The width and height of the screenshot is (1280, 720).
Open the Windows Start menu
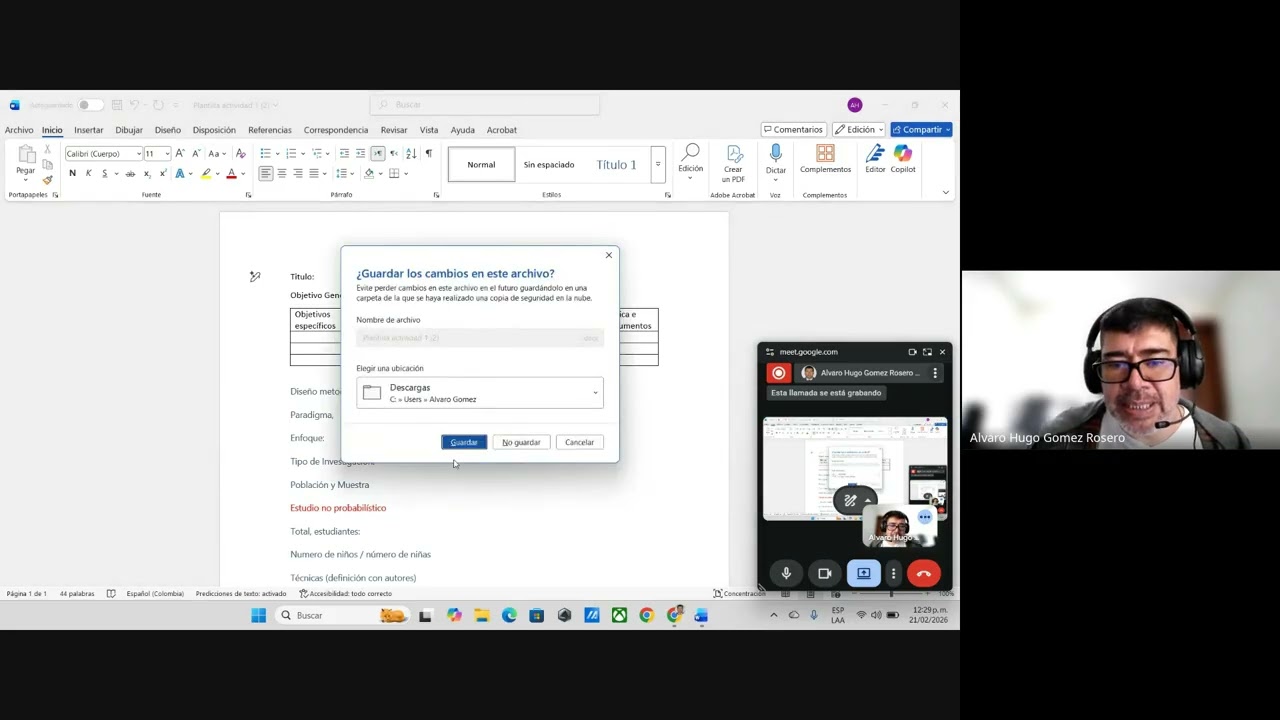258,616
